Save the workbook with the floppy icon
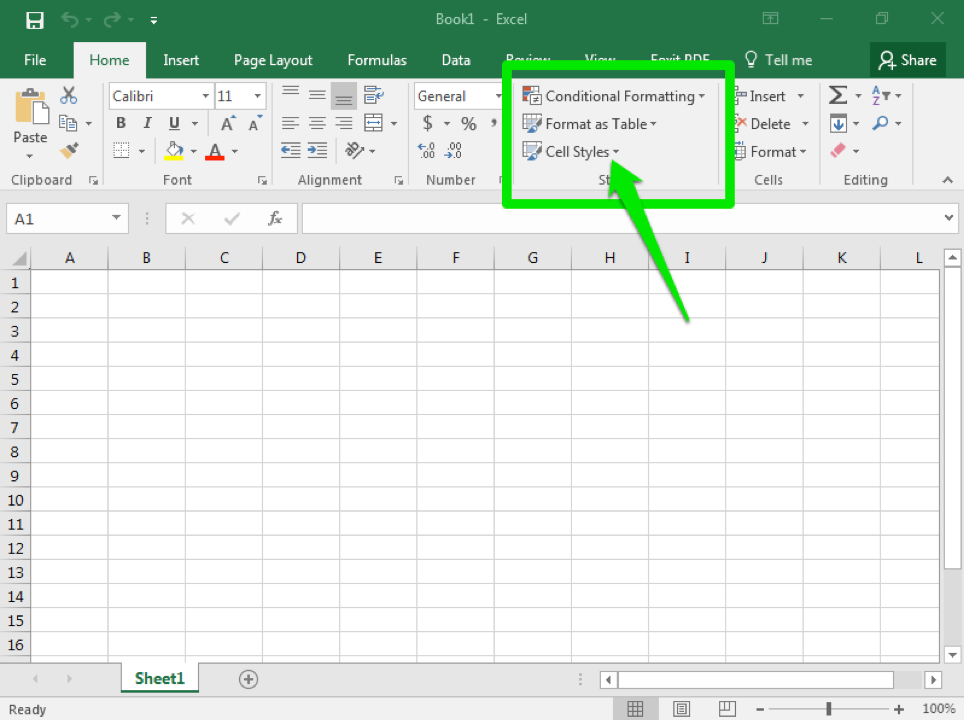This screenshot has height=720, width=964. coord(34,20)
